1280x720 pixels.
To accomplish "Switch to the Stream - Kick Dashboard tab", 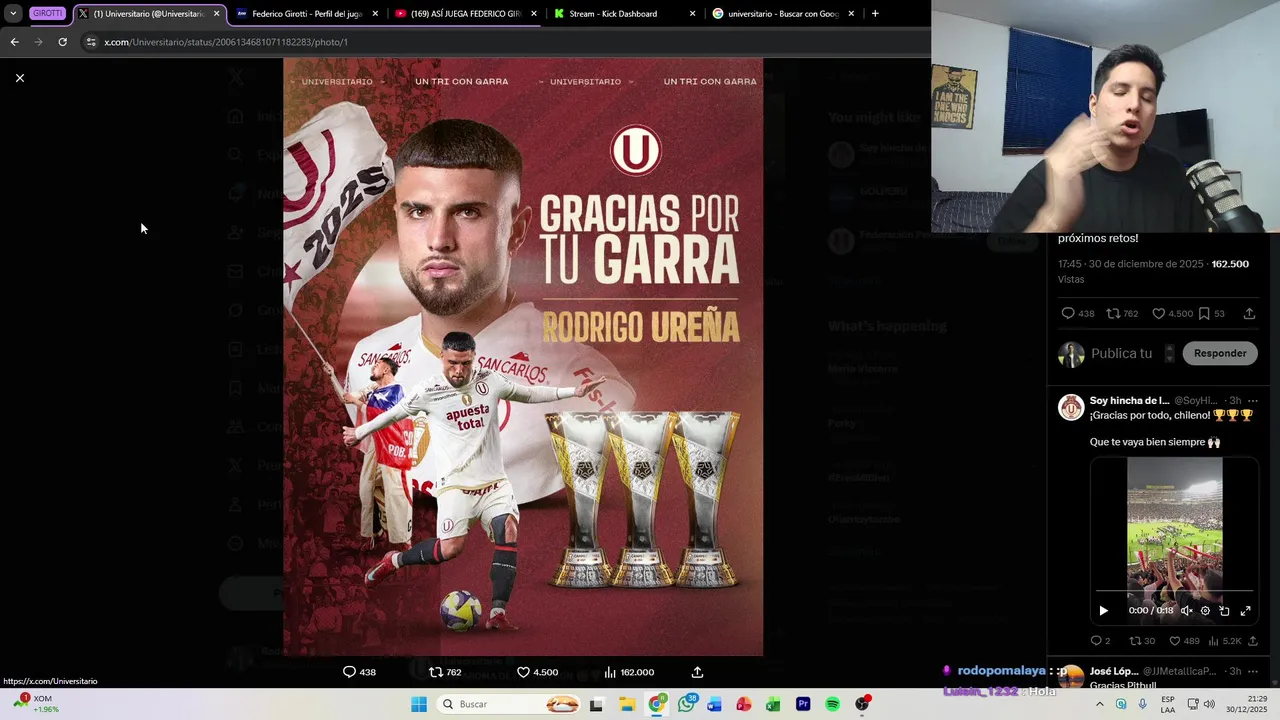I will coord(625,14).
